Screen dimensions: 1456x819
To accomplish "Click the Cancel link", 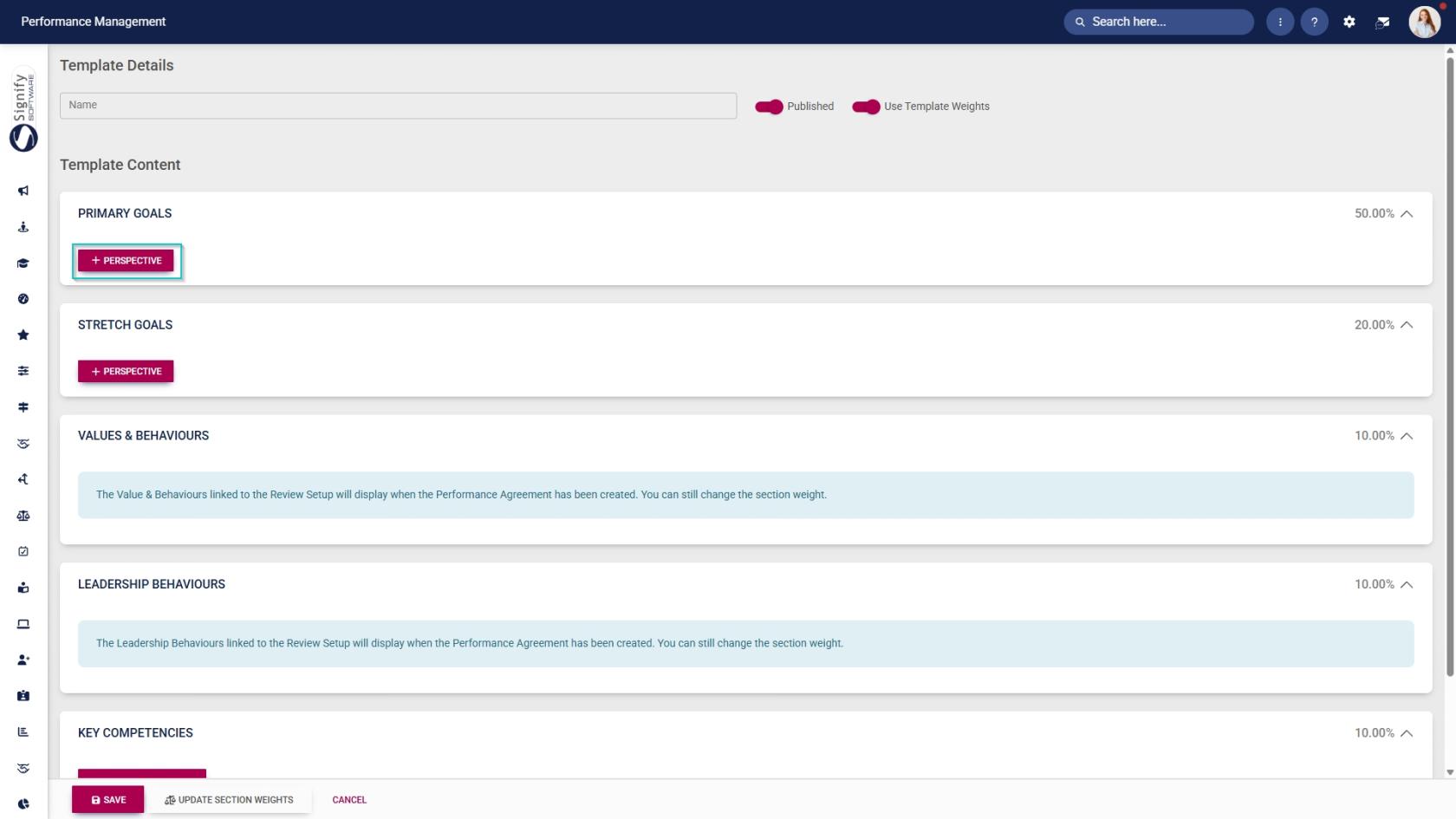I will pos(349,800).
